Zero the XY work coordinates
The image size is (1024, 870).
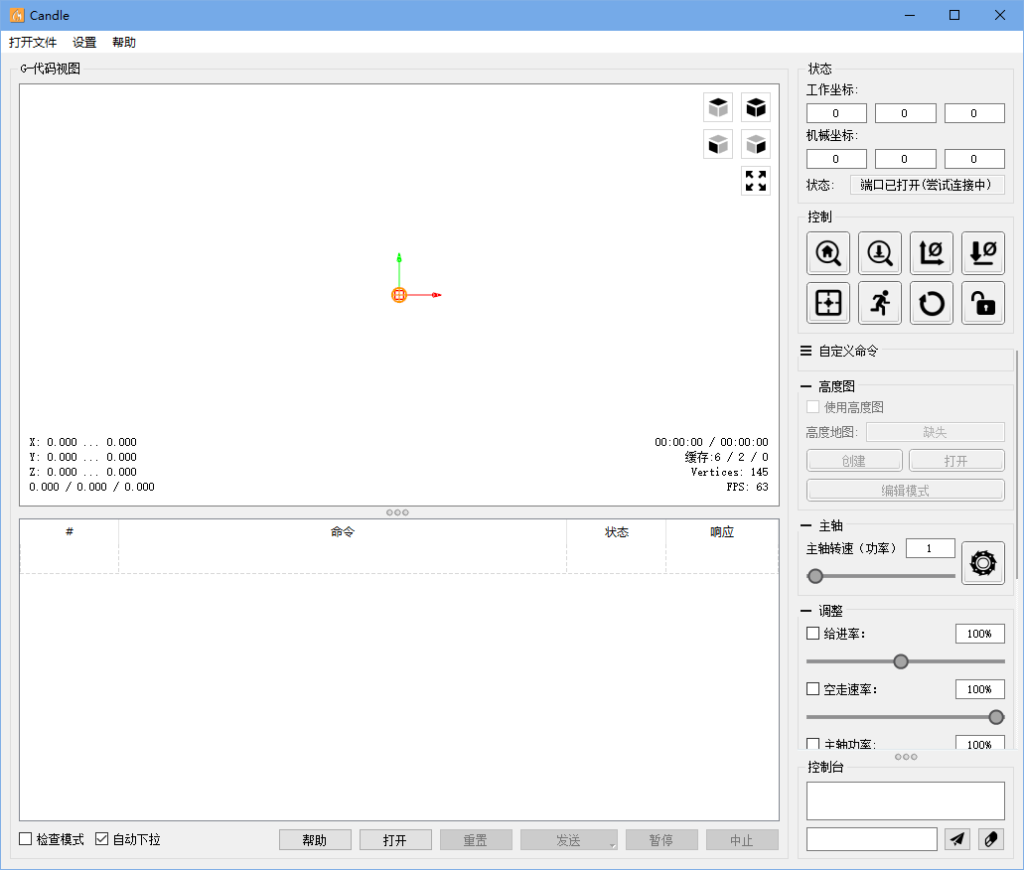[x=932, y=253]
